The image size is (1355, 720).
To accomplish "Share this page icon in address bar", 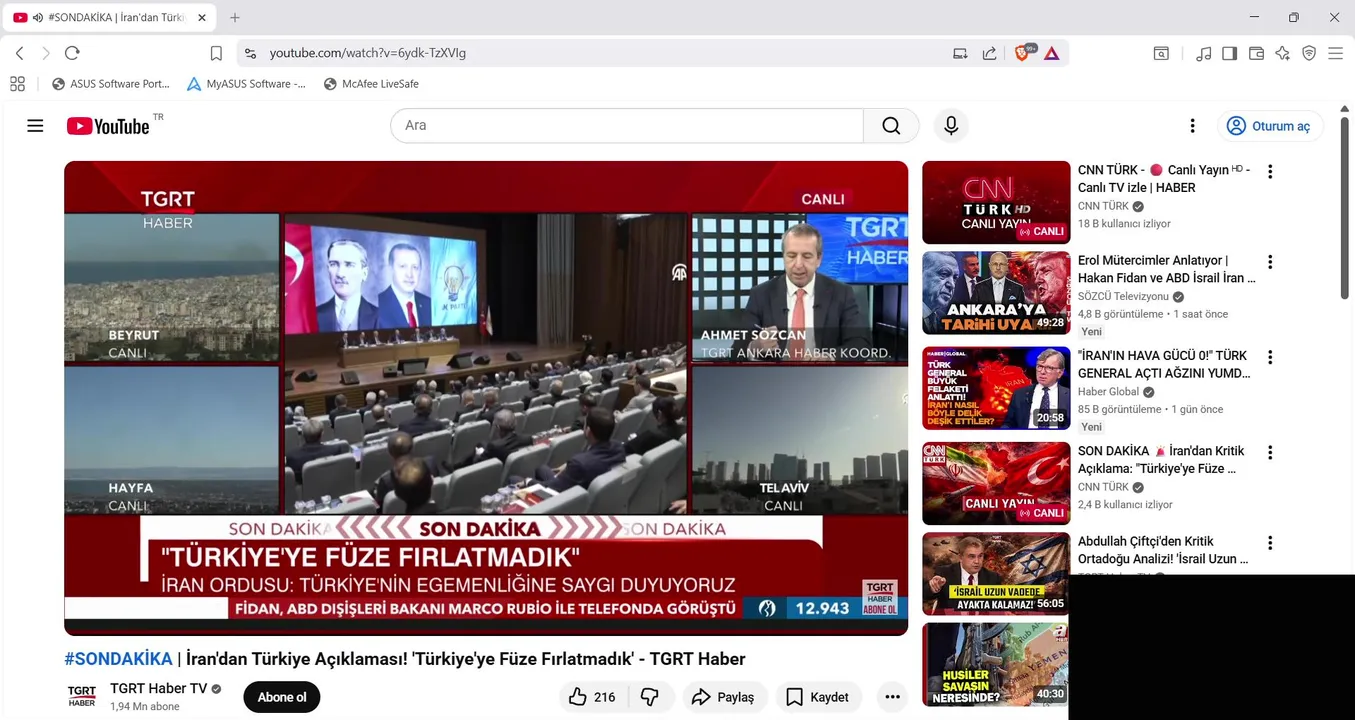I will coord(989,53).
